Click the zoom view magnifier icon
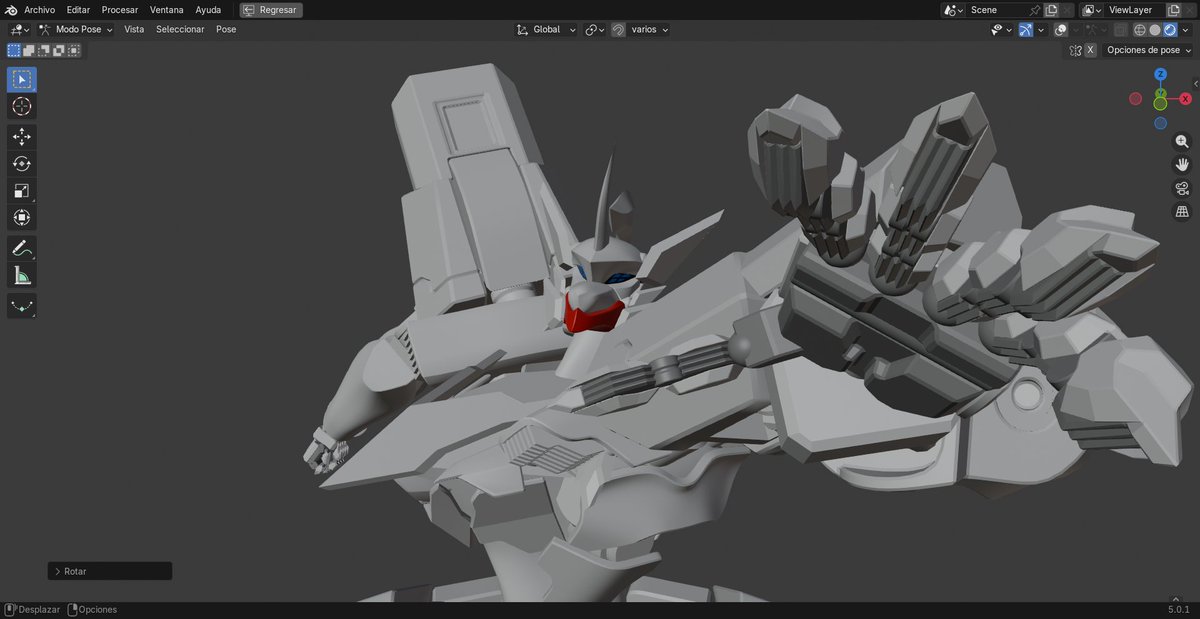This screenshot has width=1200, height=619. 1182,142
